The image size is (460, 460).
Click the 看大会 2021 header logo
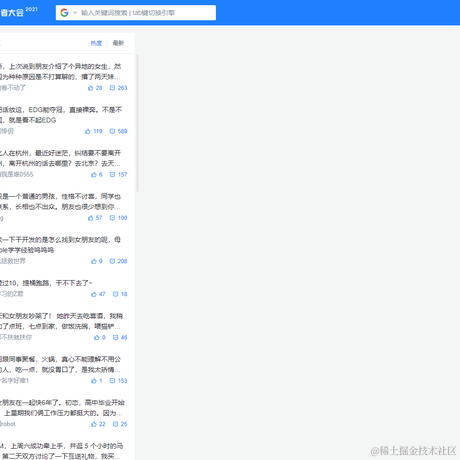[18, 12]
